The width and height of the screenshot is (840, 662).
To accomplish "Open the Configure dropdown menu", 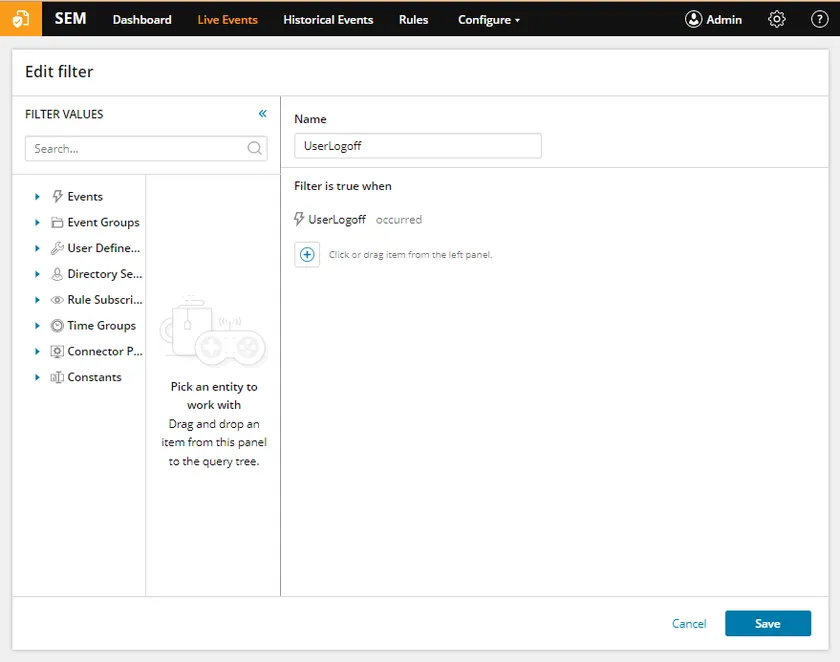I will click(x=488, y=19).
